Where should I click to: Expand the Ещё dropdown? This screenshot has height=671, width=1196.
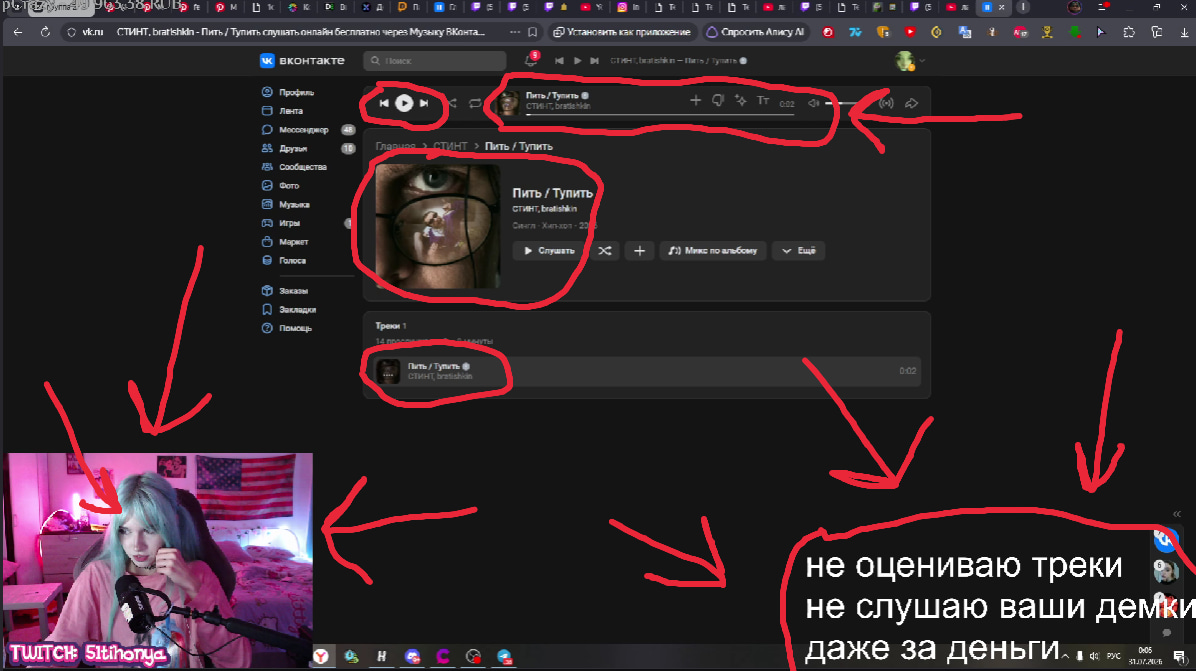(799, 250)
